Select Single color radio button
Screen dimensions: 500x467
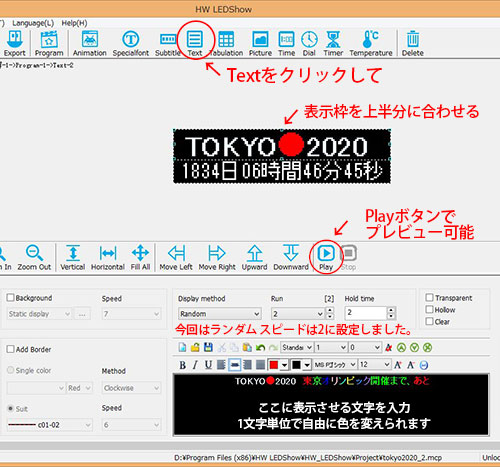(x=11, y=370)
